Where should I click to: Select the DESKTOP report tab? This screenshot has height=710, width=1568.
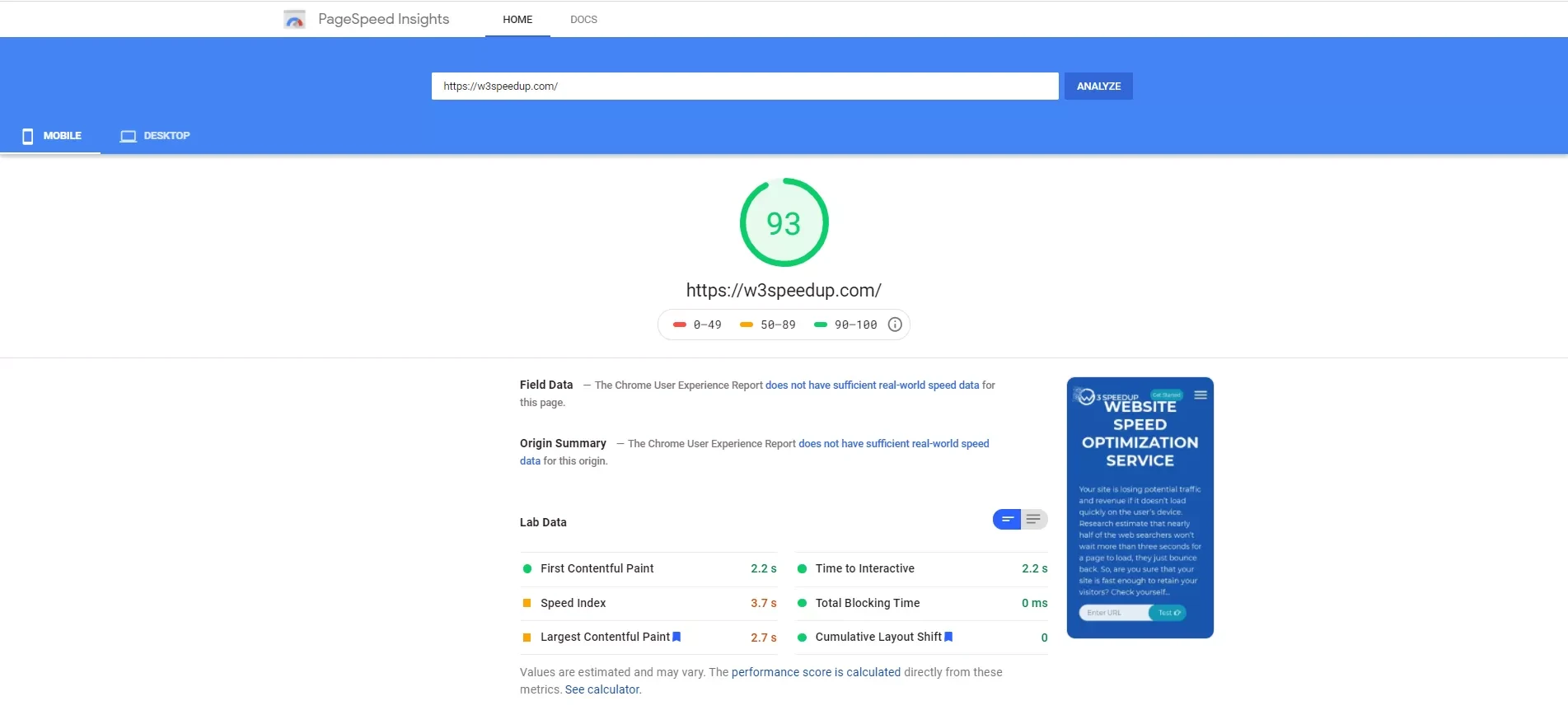coord(155,136)
